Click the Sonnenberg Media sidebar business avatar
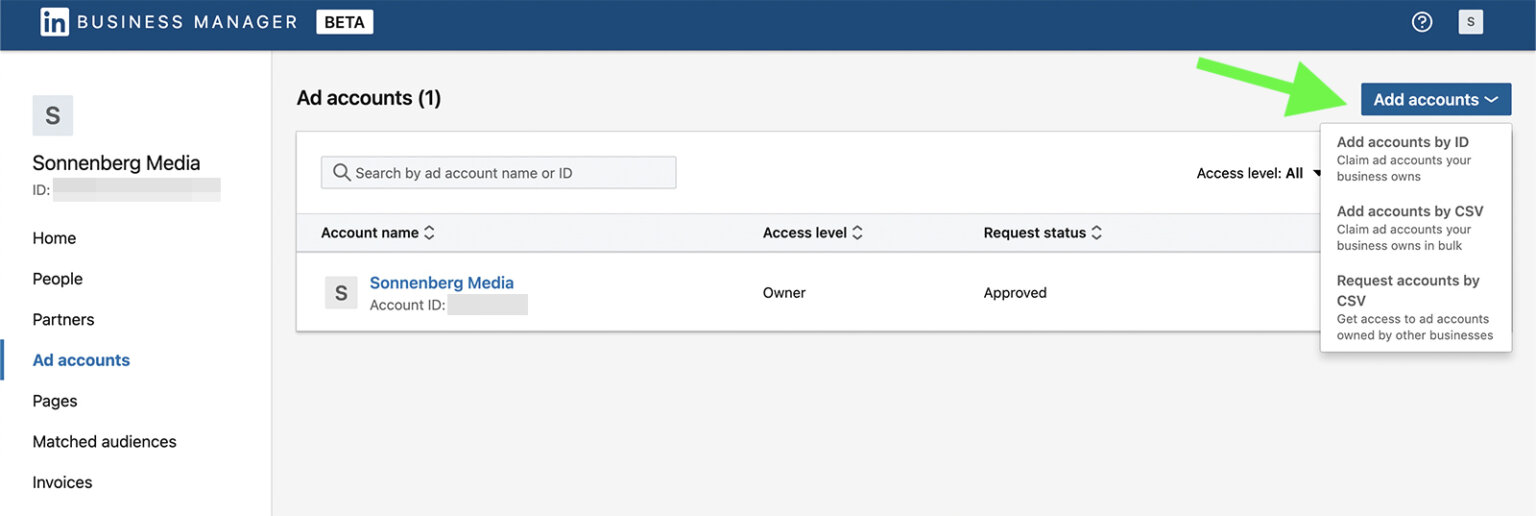 tap(53, 116)
